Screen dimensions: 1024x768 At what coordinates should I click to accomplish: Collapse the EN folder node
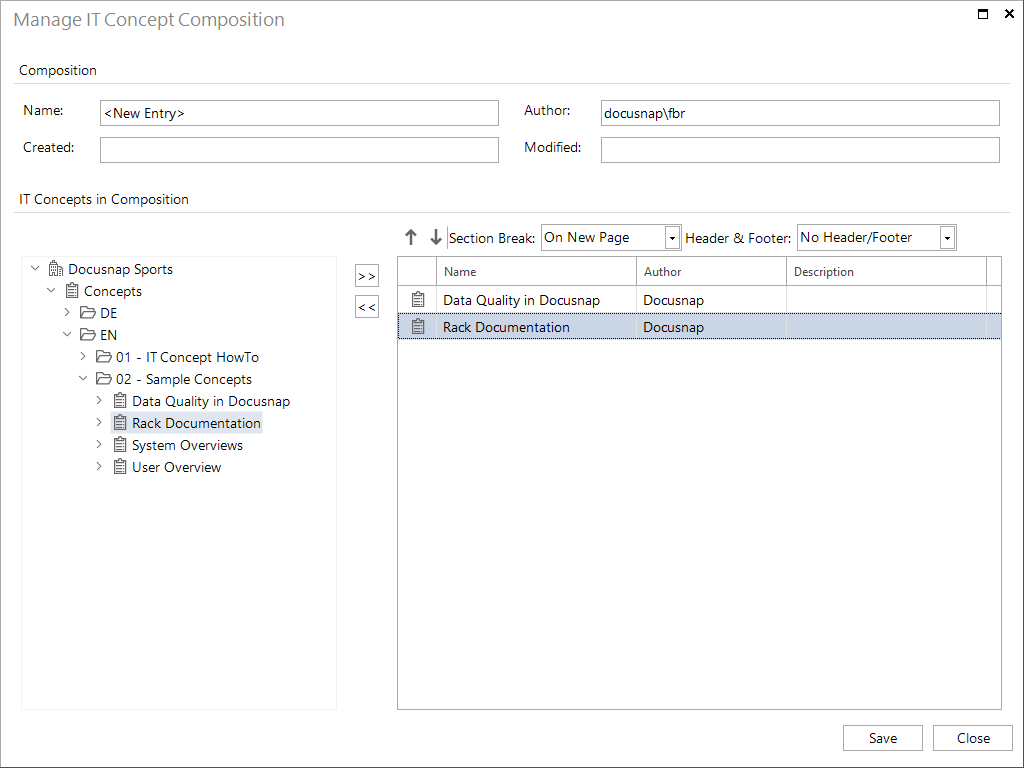click(67, 334)
